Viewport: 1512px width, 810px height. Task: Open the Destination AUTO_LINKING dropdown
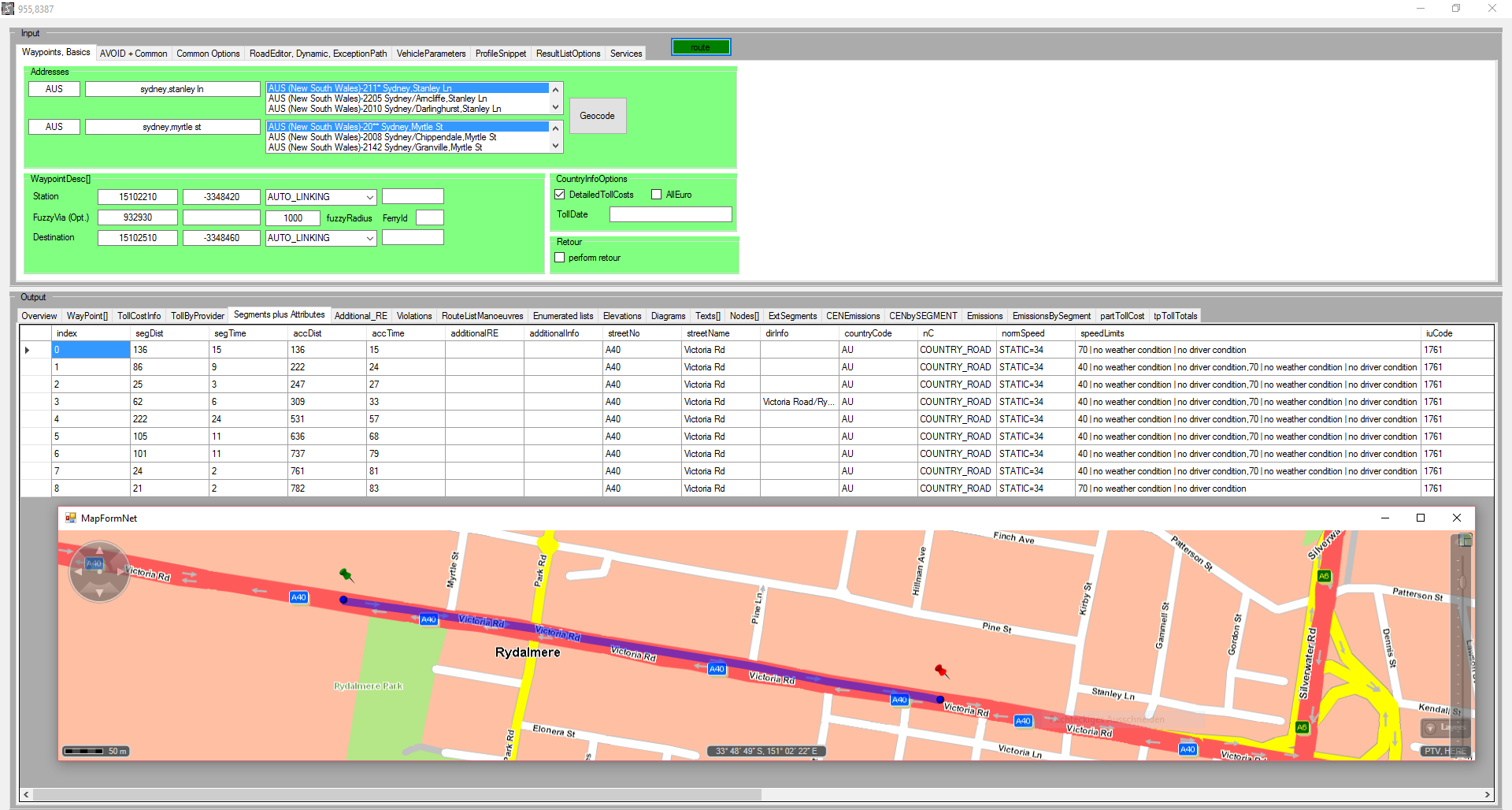click(x=369, y=238)
